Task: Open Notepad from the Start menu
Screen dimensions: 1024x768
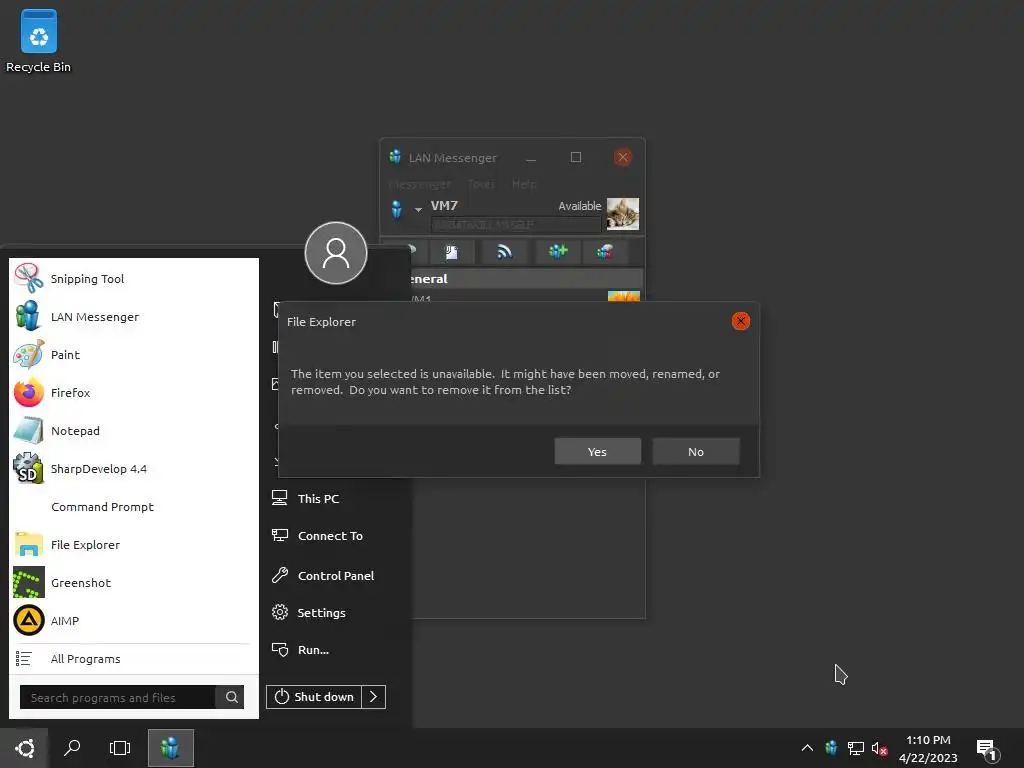Action: point(133,431)
